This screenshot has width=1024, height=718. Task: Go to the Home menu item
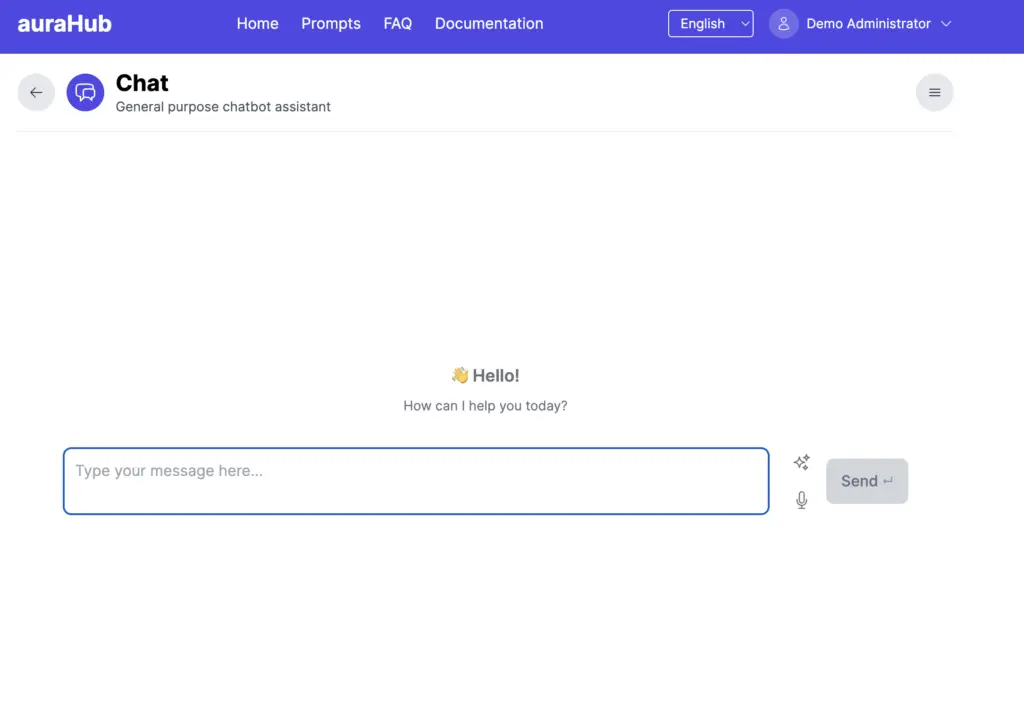tap(257, 23)
